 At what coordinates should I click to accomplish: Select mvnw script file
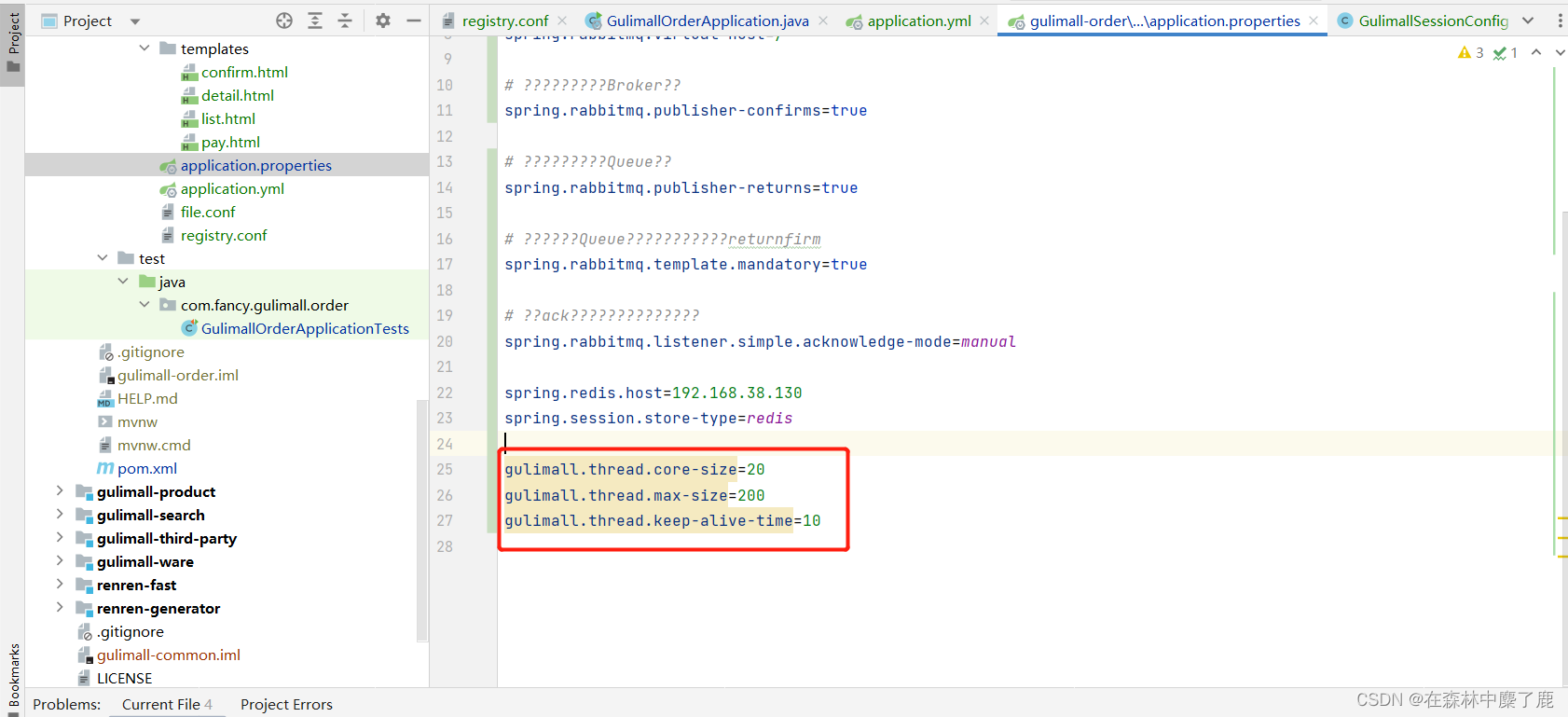pos(137,421)
